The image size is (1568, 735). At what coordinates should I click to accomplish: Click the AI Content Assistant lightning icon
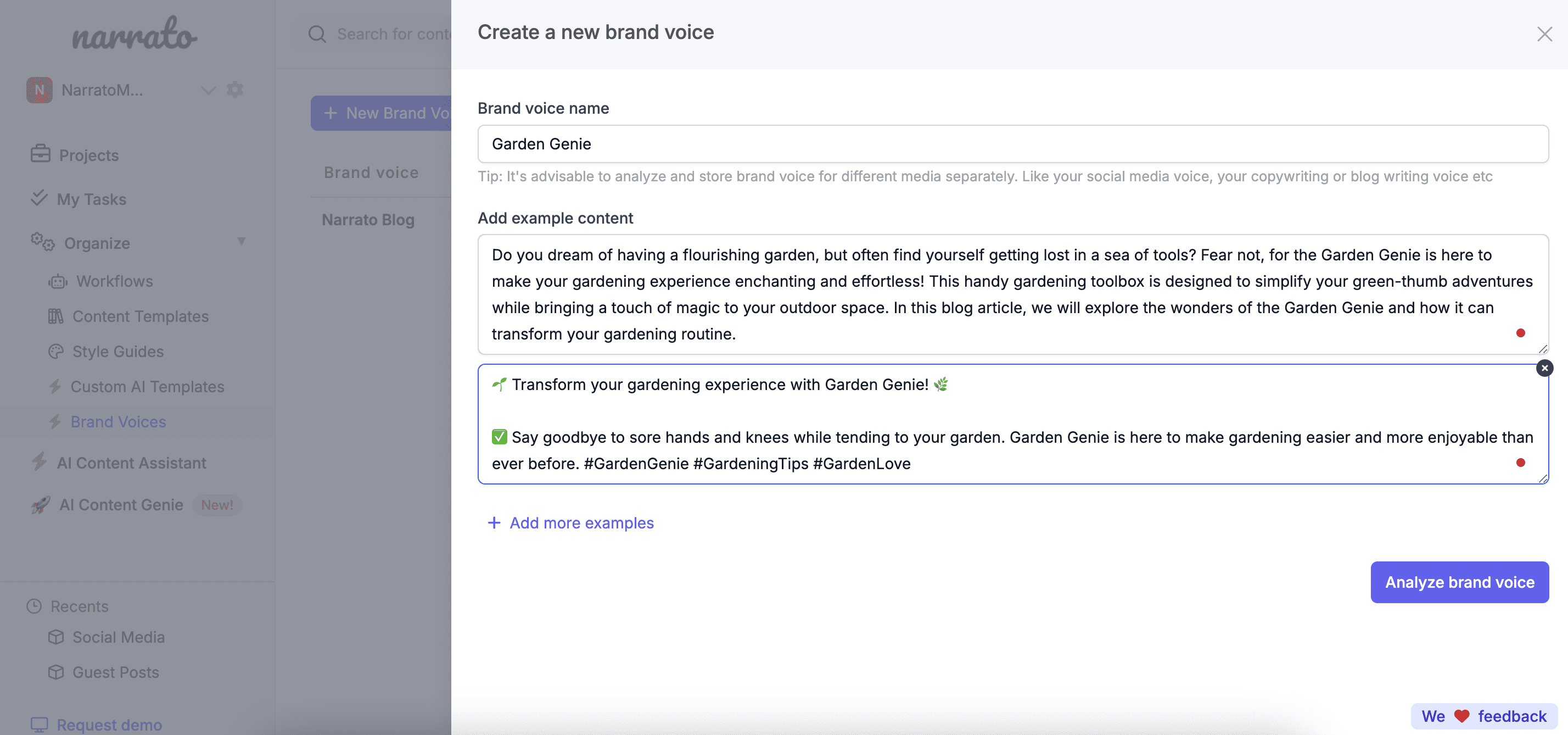[40, 461]
